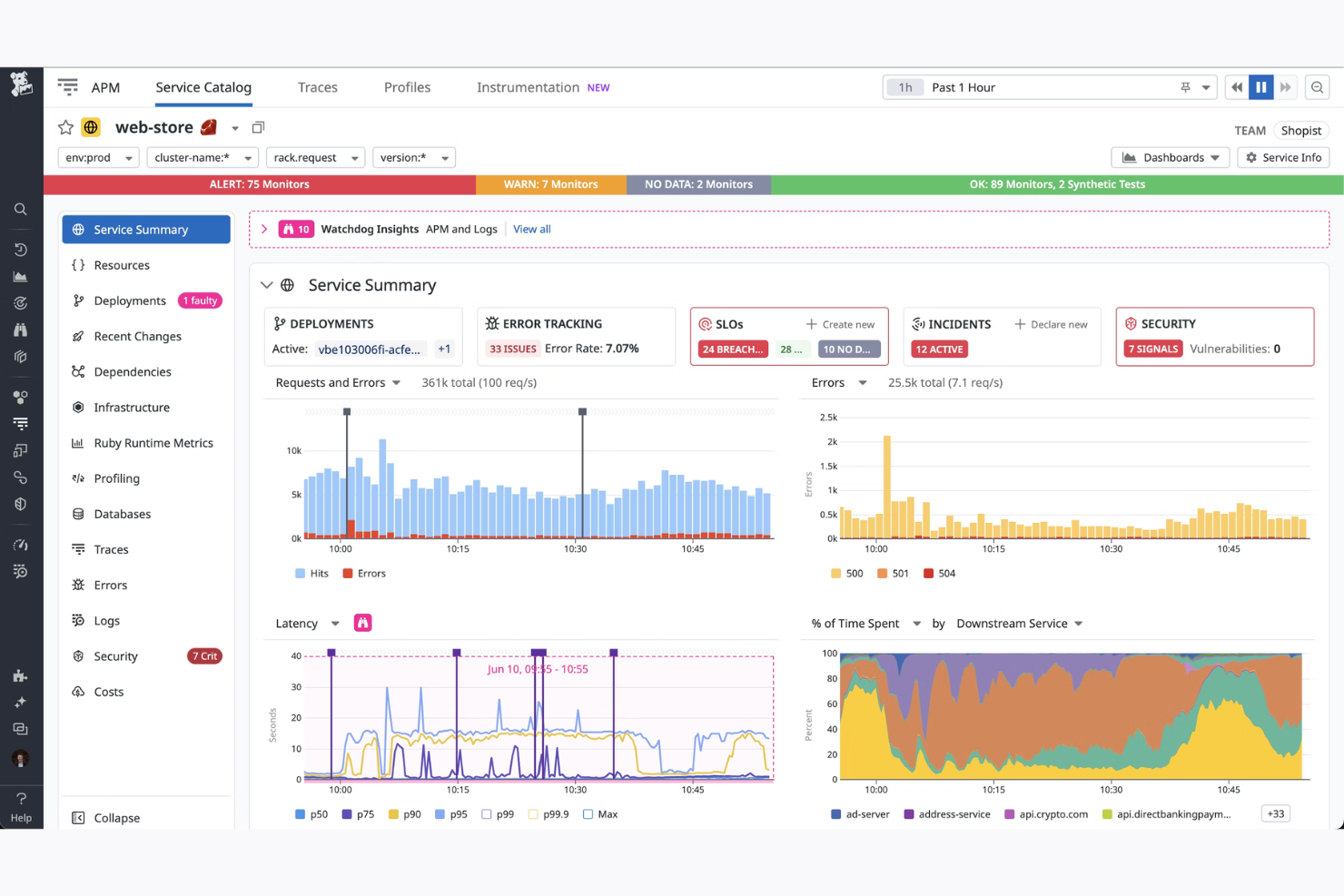Click the copy icon beside the web-store name

point(258,127)
